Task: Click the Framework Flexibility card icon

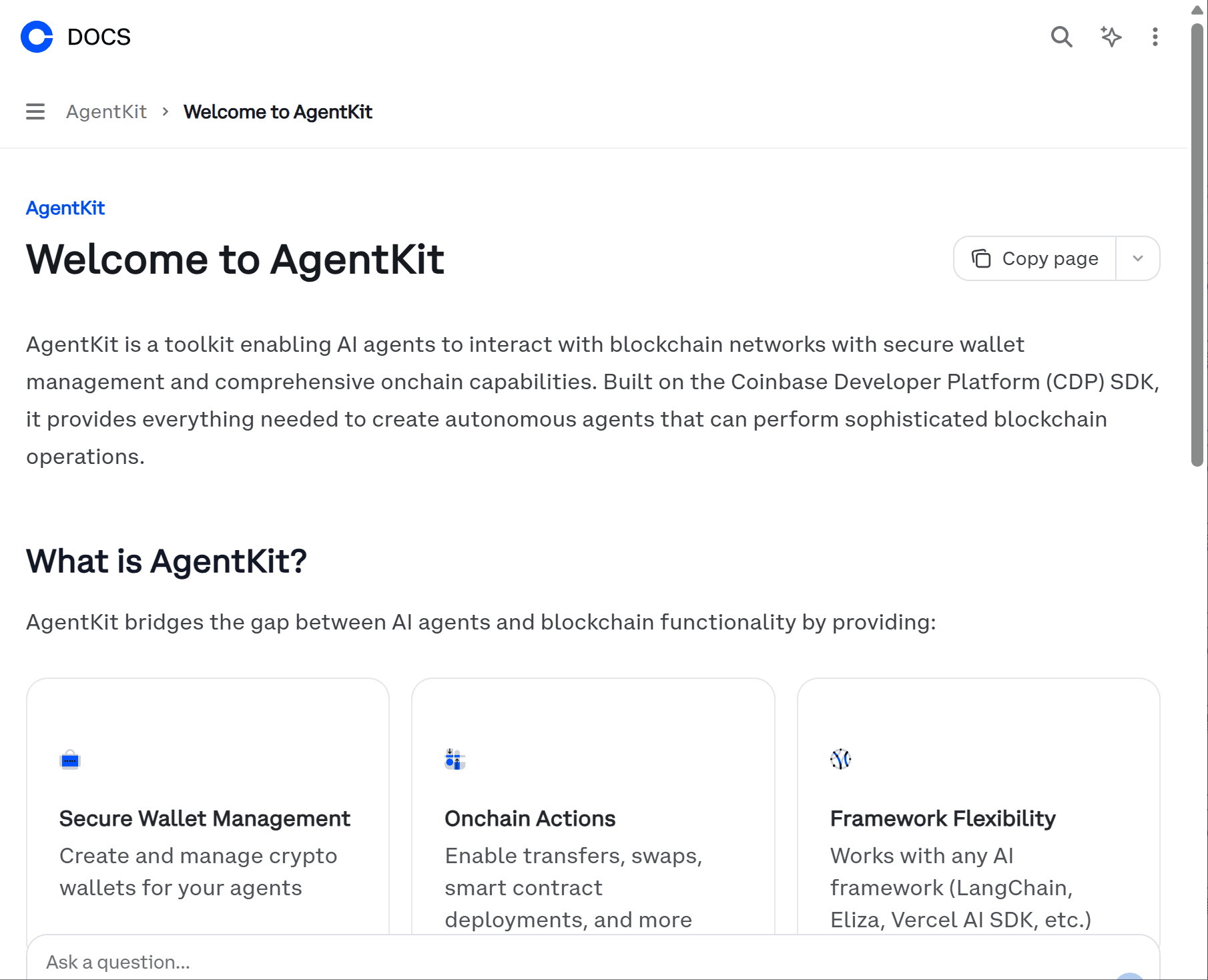Action: coord(840,759)
